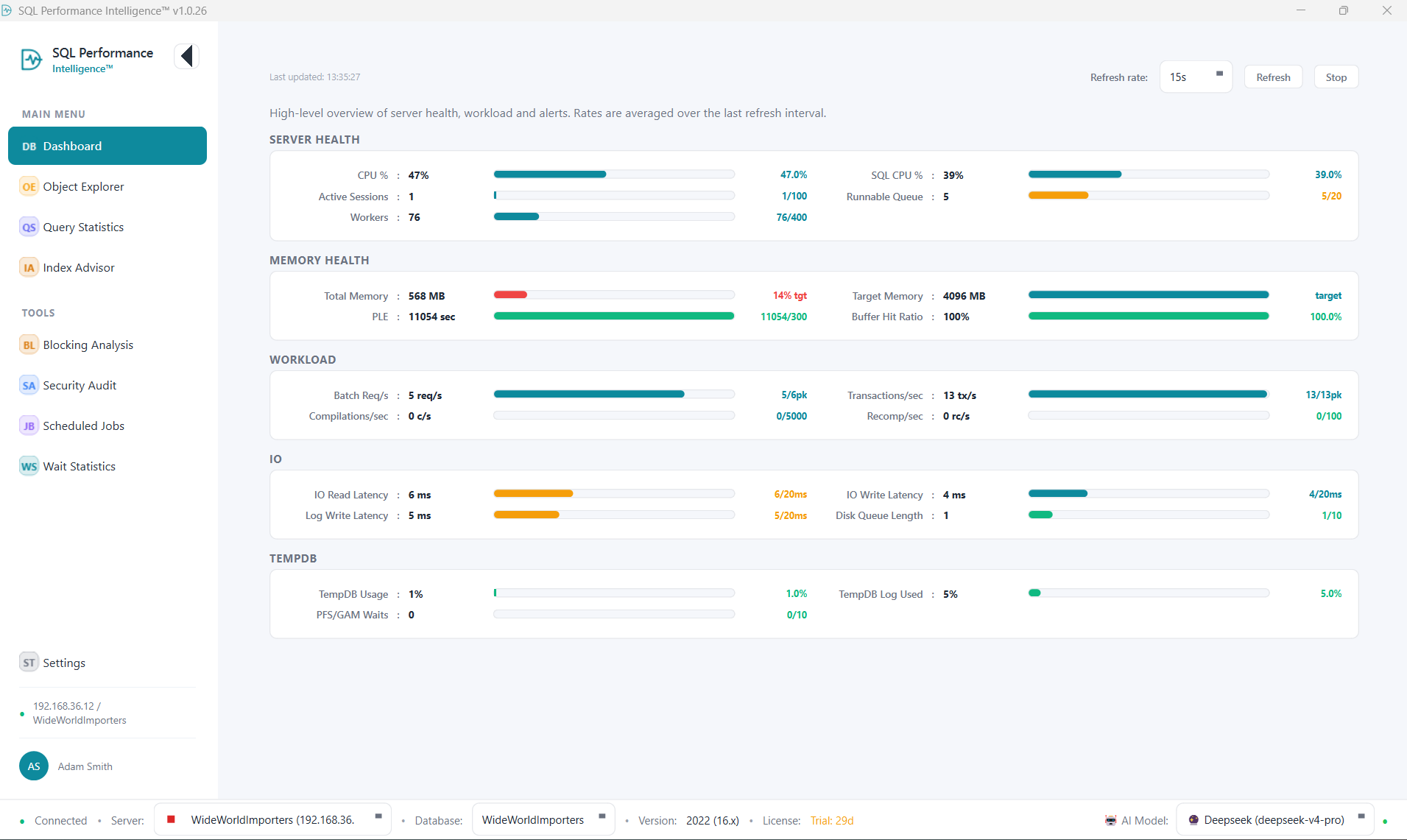Click the TempDB Log Used bar

pos(1149,593)
